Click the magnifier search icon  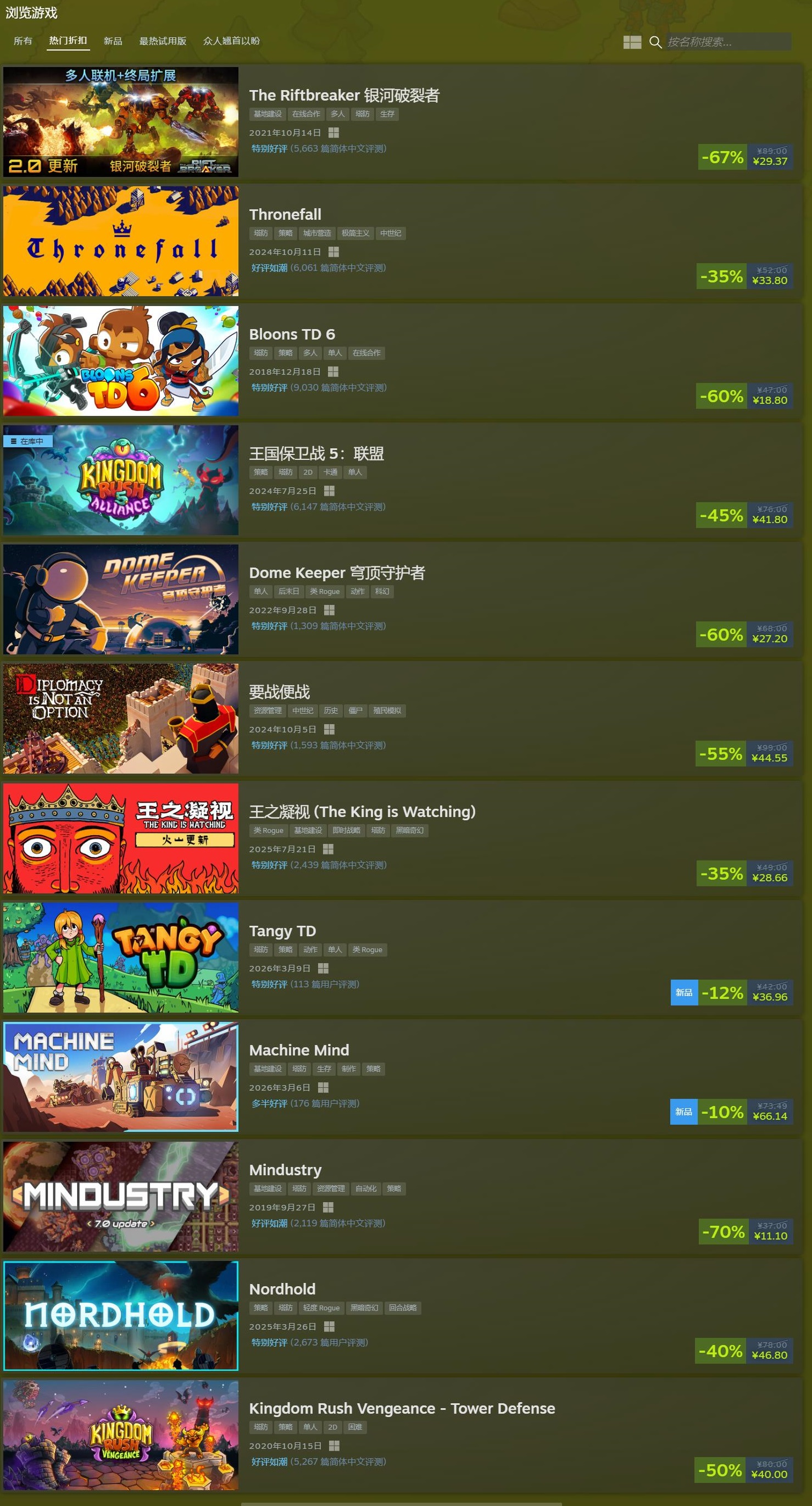(x=655, y=42)
